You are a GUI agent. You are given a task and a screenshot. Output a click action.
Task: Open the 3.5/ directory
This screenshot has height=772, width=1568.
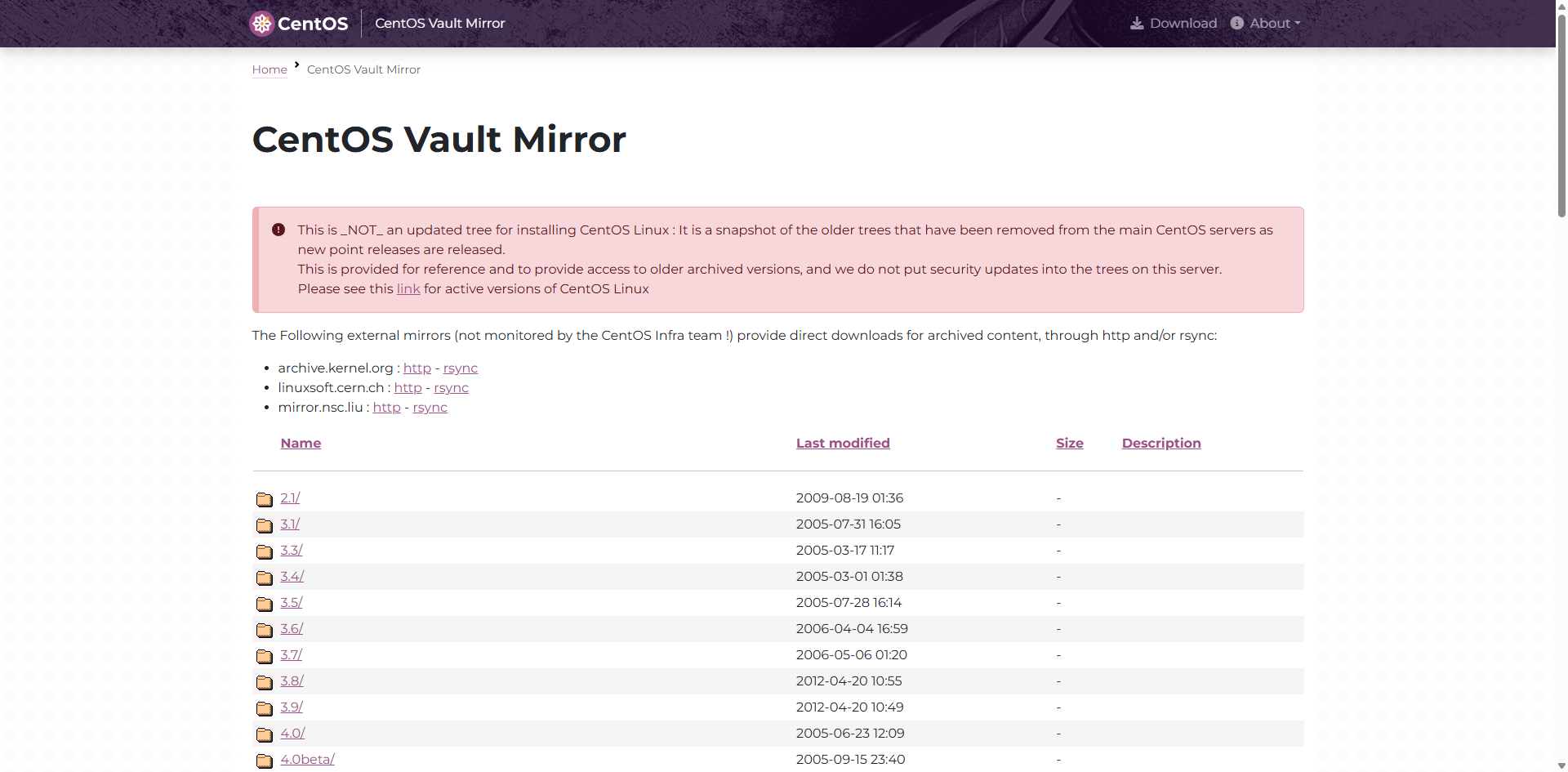click(292, 602)
